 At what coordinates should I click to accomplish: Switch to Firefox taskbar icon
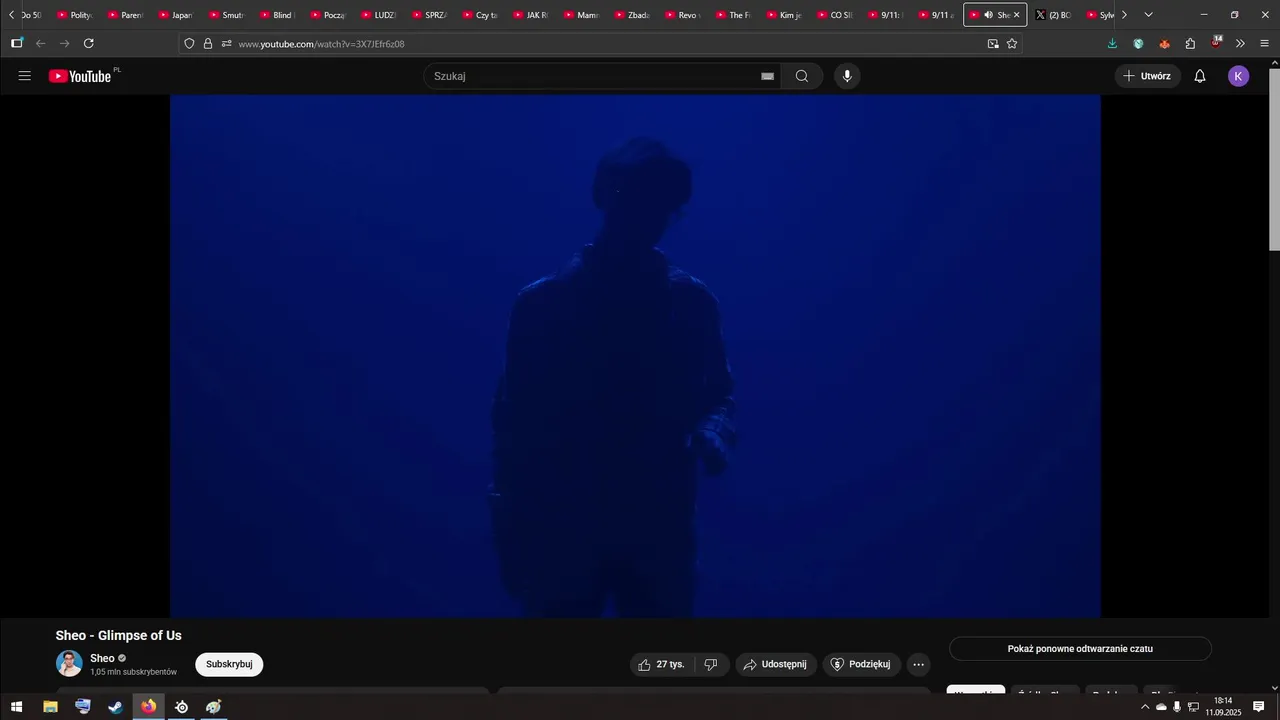[x=149, y=707]
